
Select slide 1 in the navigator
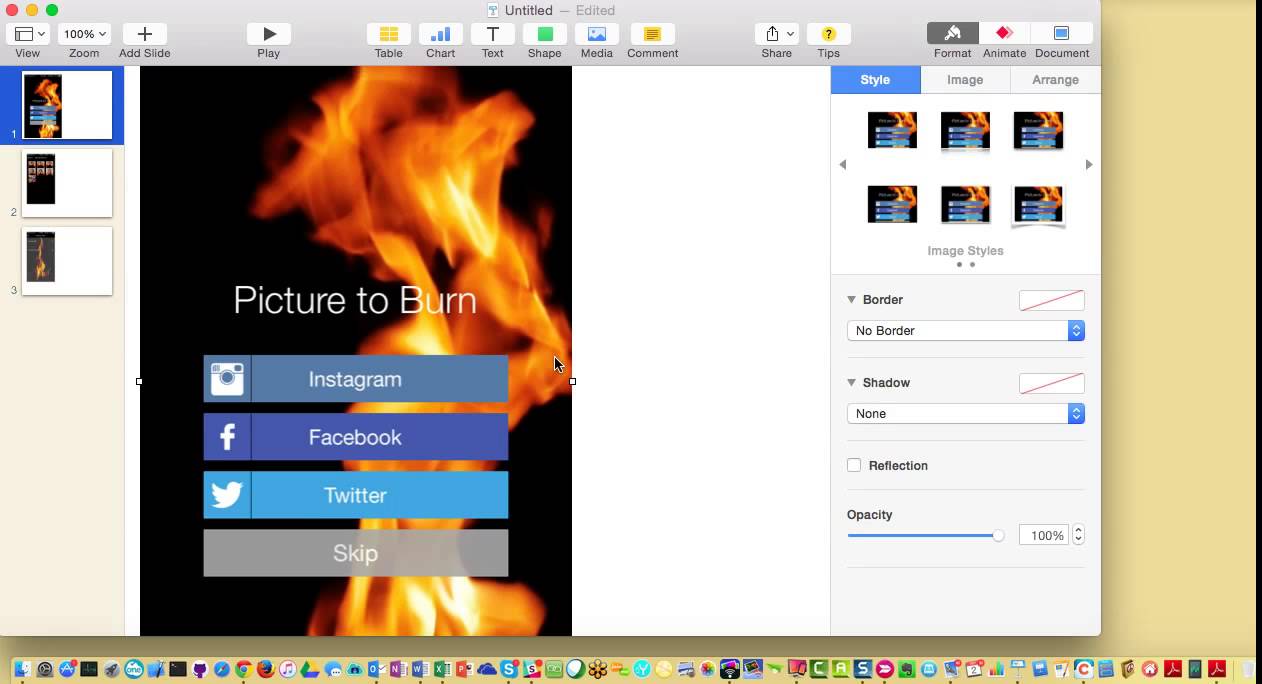(67, 105)
